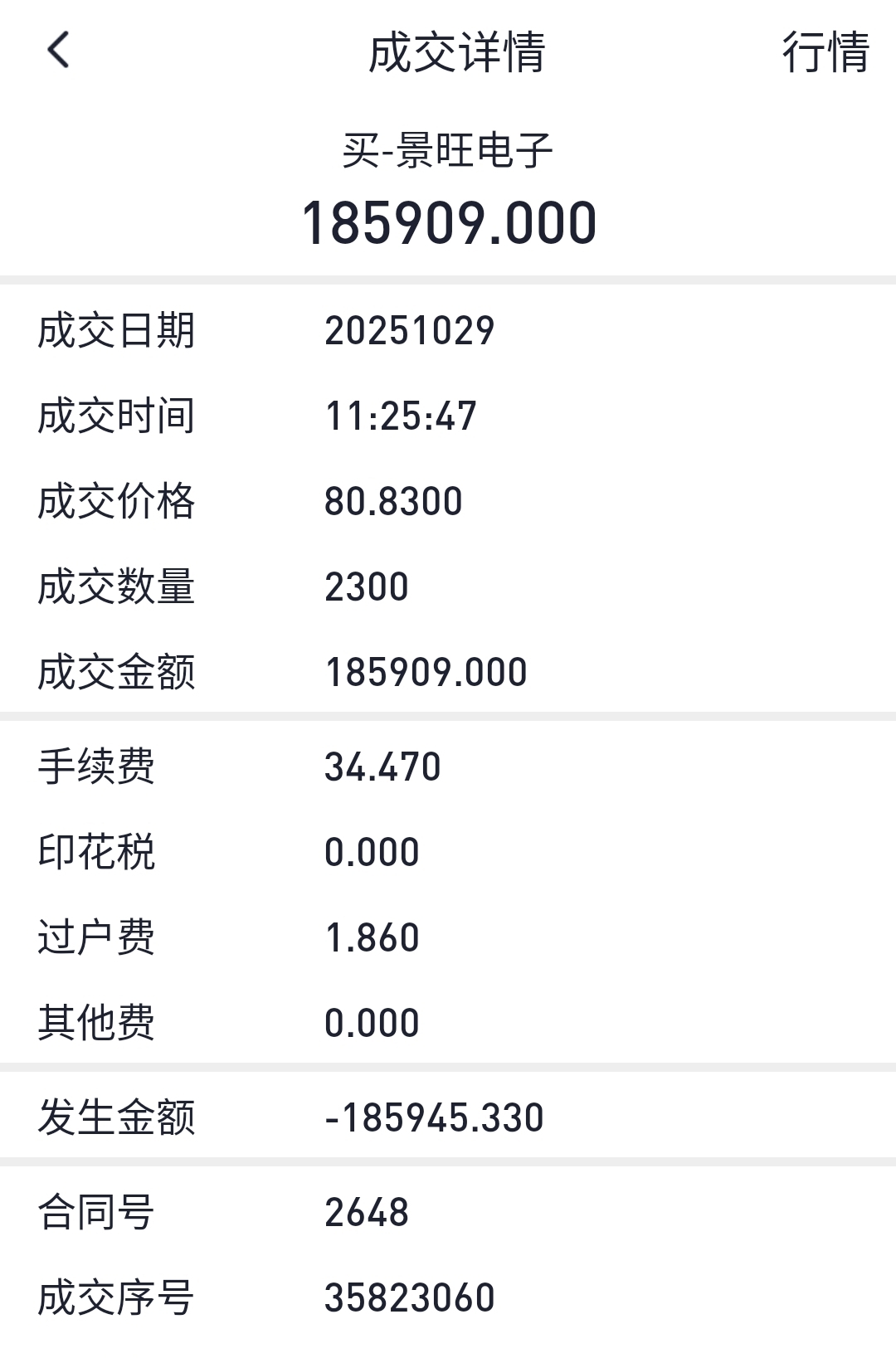Select the 成交金额 row value

[426, 673]
